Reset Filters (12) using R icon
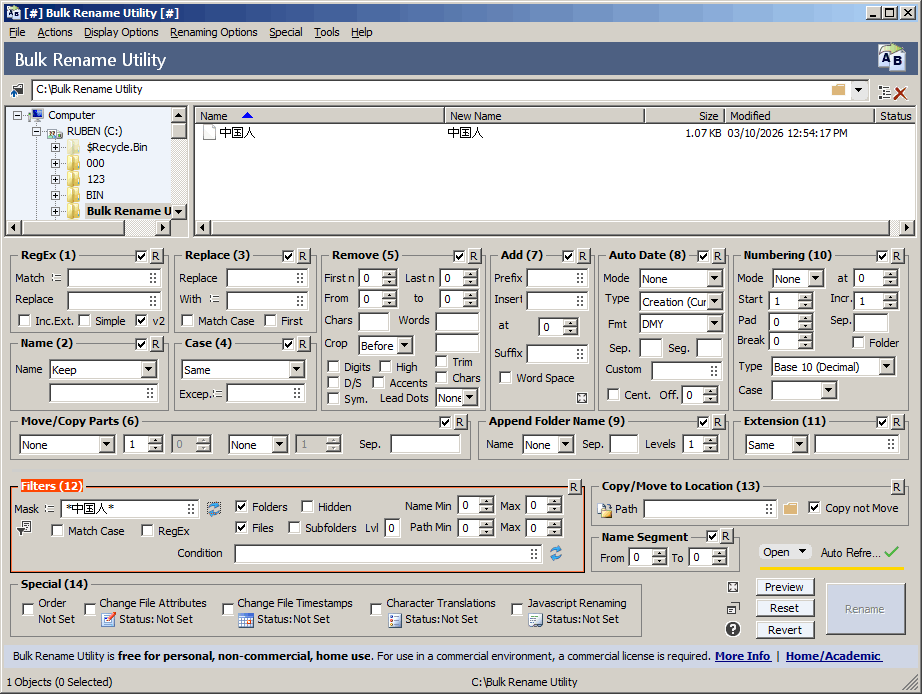The height and width of the screenshot is (694, 922). pos(573,486)
